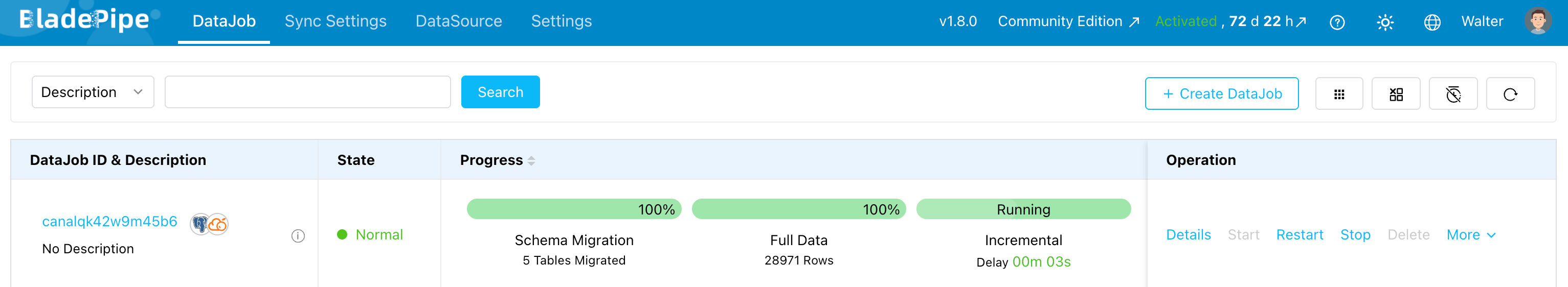
Task: Open the language globe icon
Action: (1432, 22)
